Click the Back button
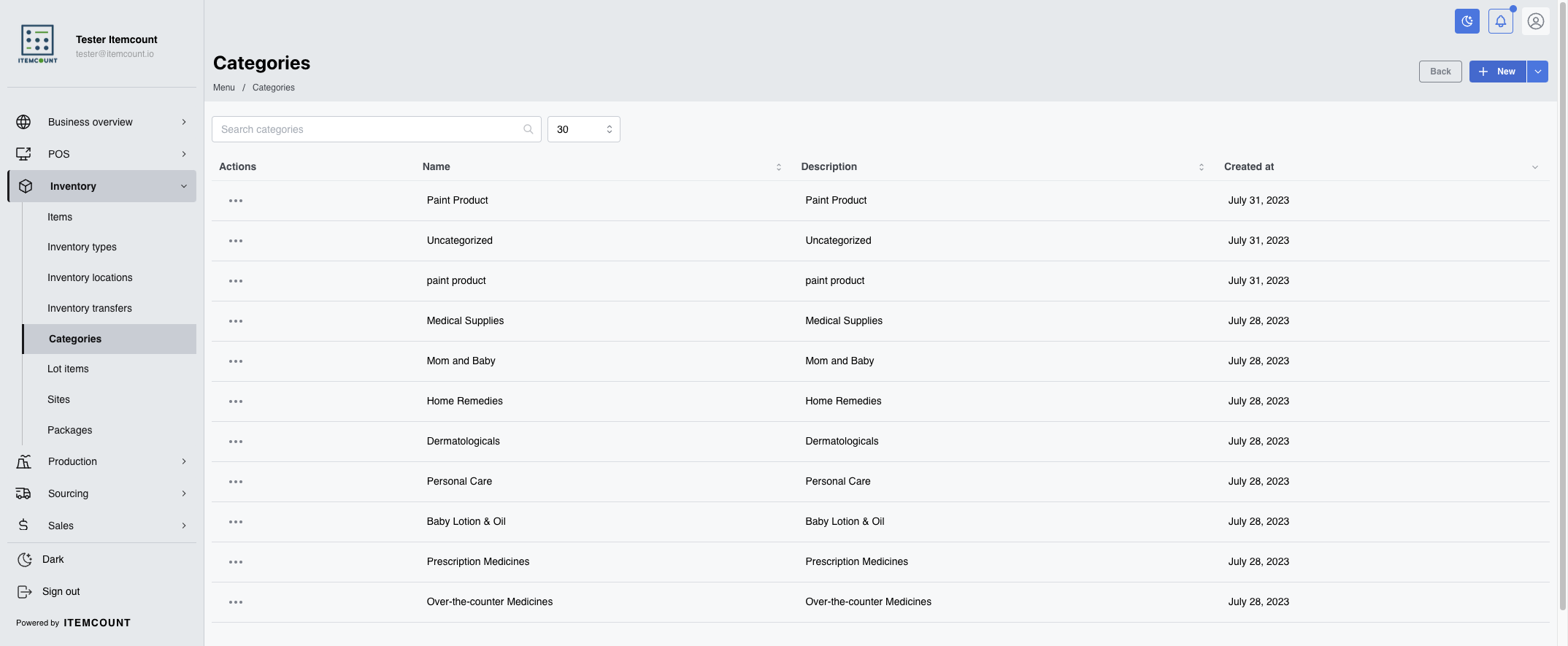 click(x=1440, y=72)
